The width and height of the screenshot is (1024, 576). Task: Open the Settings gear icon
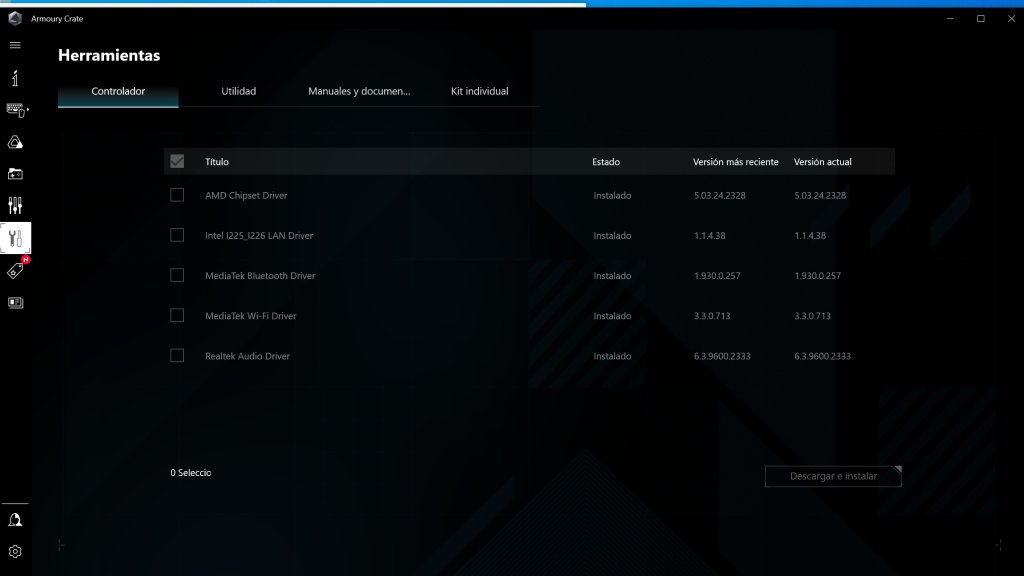click(x=15, y=552)
